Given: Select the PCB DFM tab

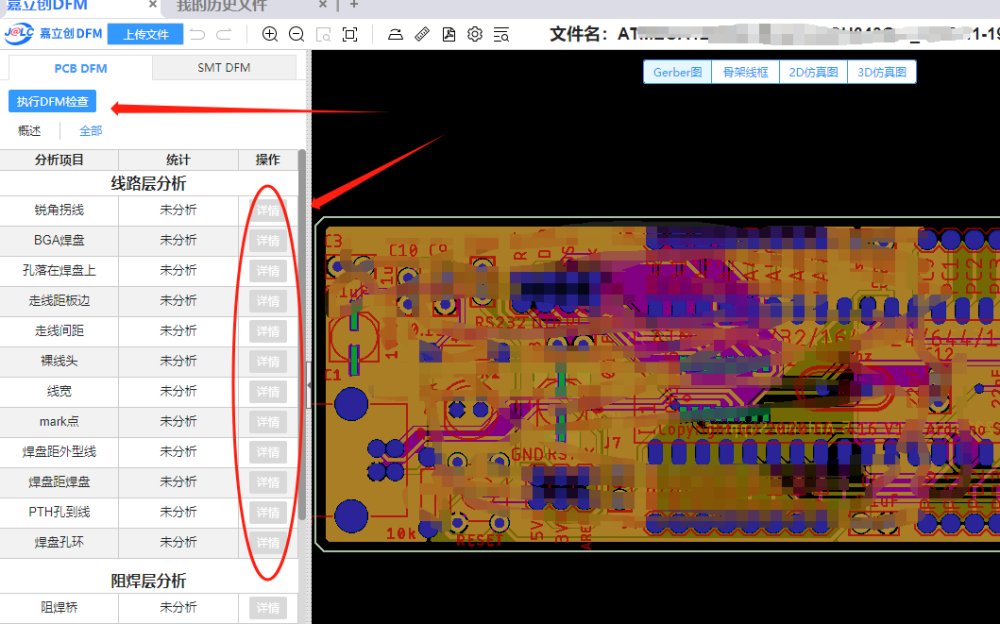Looking at the screenshot, I should click(81, 68).
